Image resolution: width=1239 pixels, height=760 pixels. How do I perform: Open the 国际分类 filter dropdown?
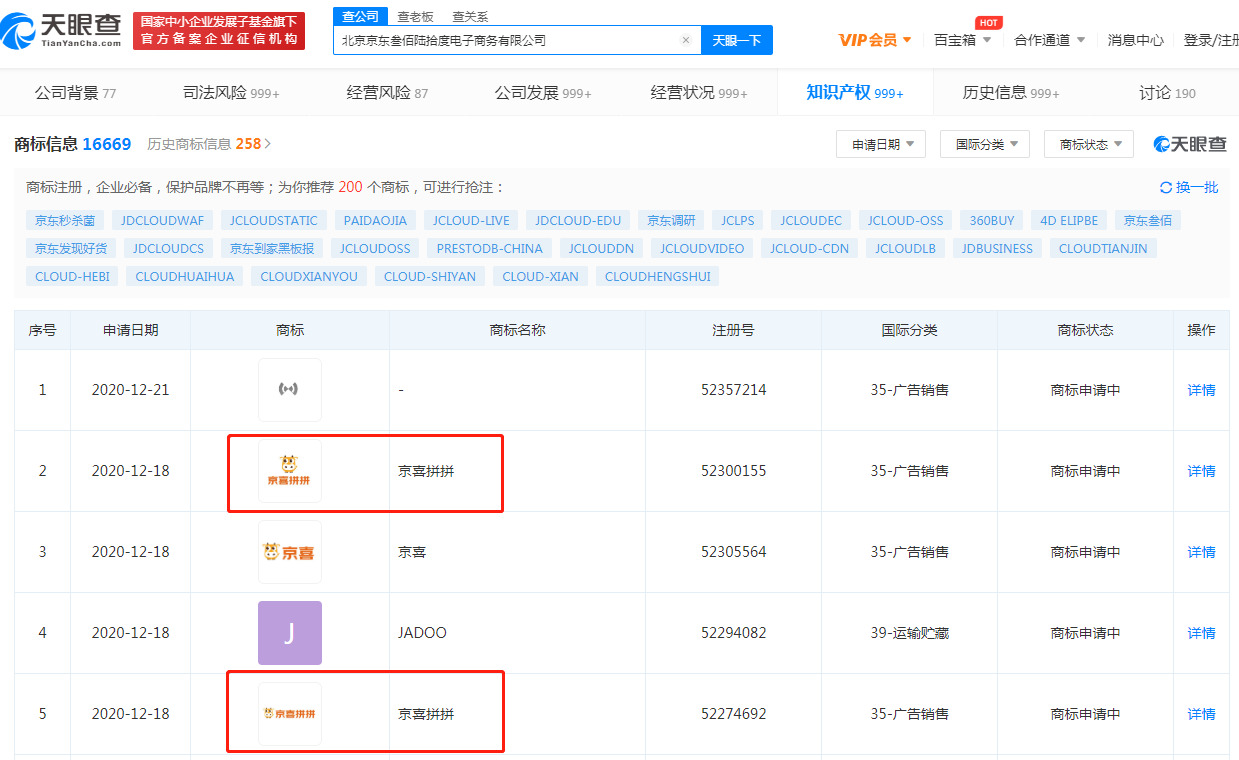(x=985, y=144)
